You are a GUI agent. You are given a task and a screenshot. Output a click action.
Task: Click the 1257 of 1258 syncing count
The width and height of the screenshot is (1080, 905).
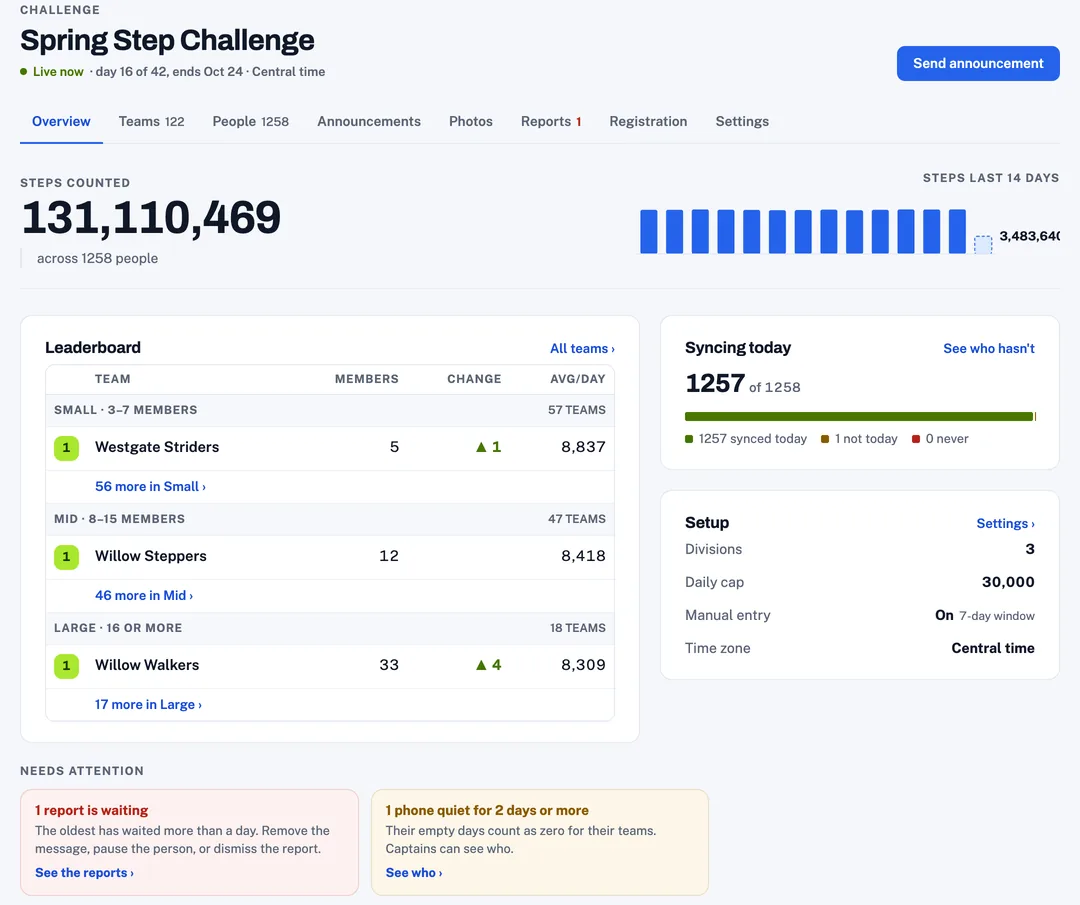point(742,384)
